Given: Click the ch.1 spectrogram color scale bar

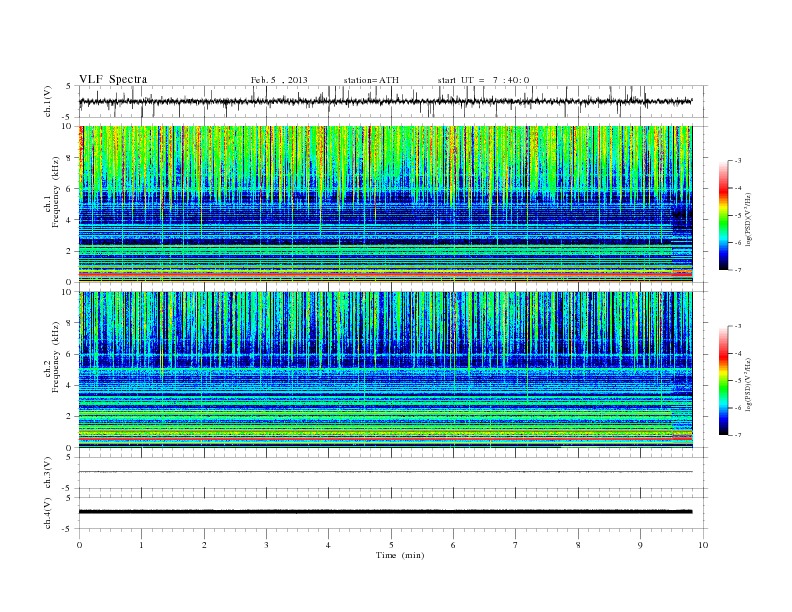Looking at the screenshot, I should coord(723,215).
